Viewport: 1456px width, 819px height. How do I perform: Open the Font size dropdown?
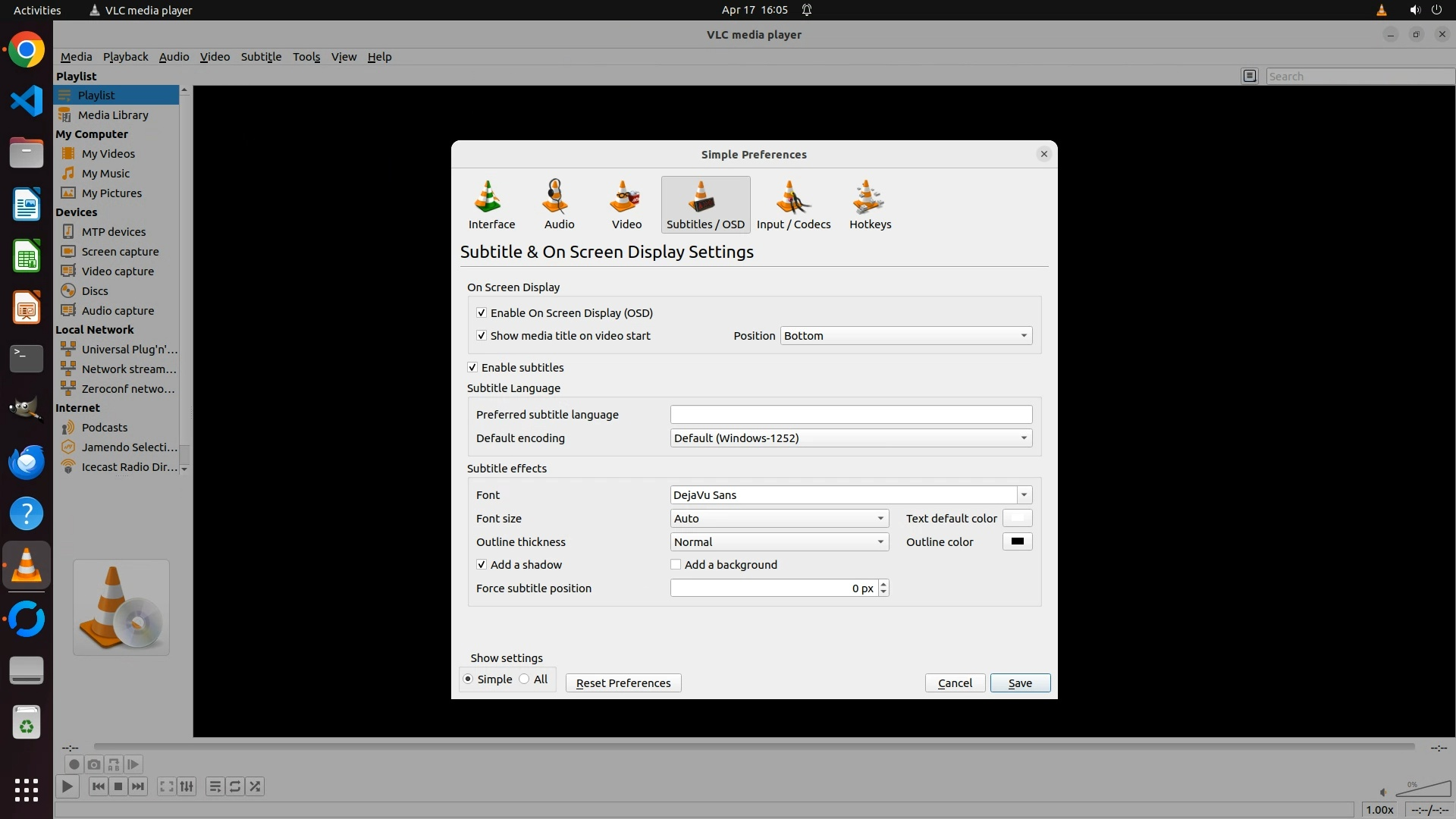779,518
